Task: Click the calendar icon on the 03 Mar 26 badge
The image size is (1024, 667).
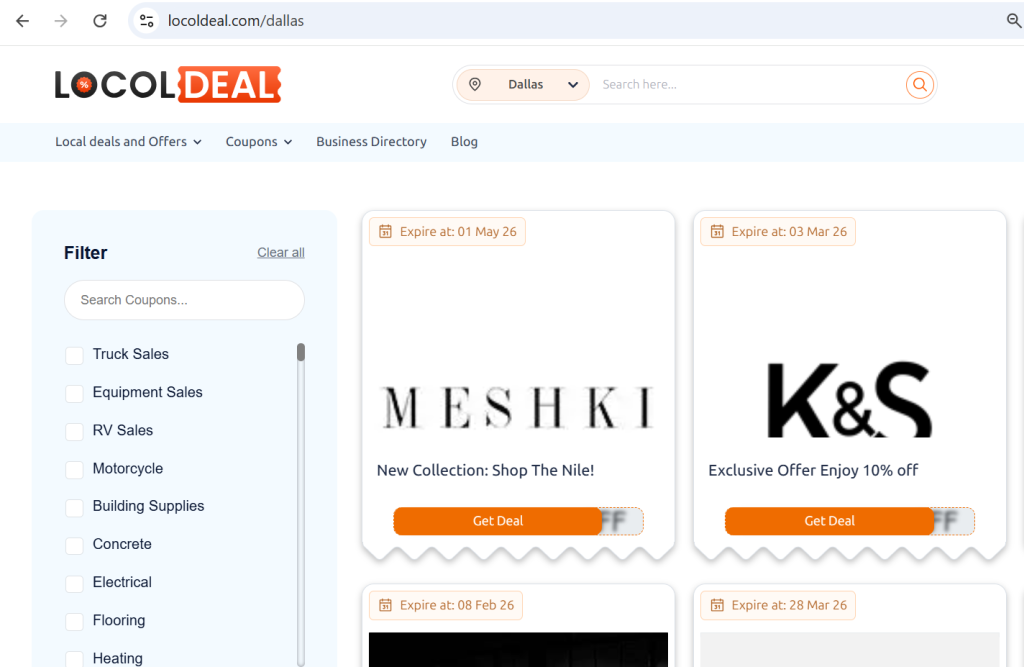Action: tap(716, 231)
